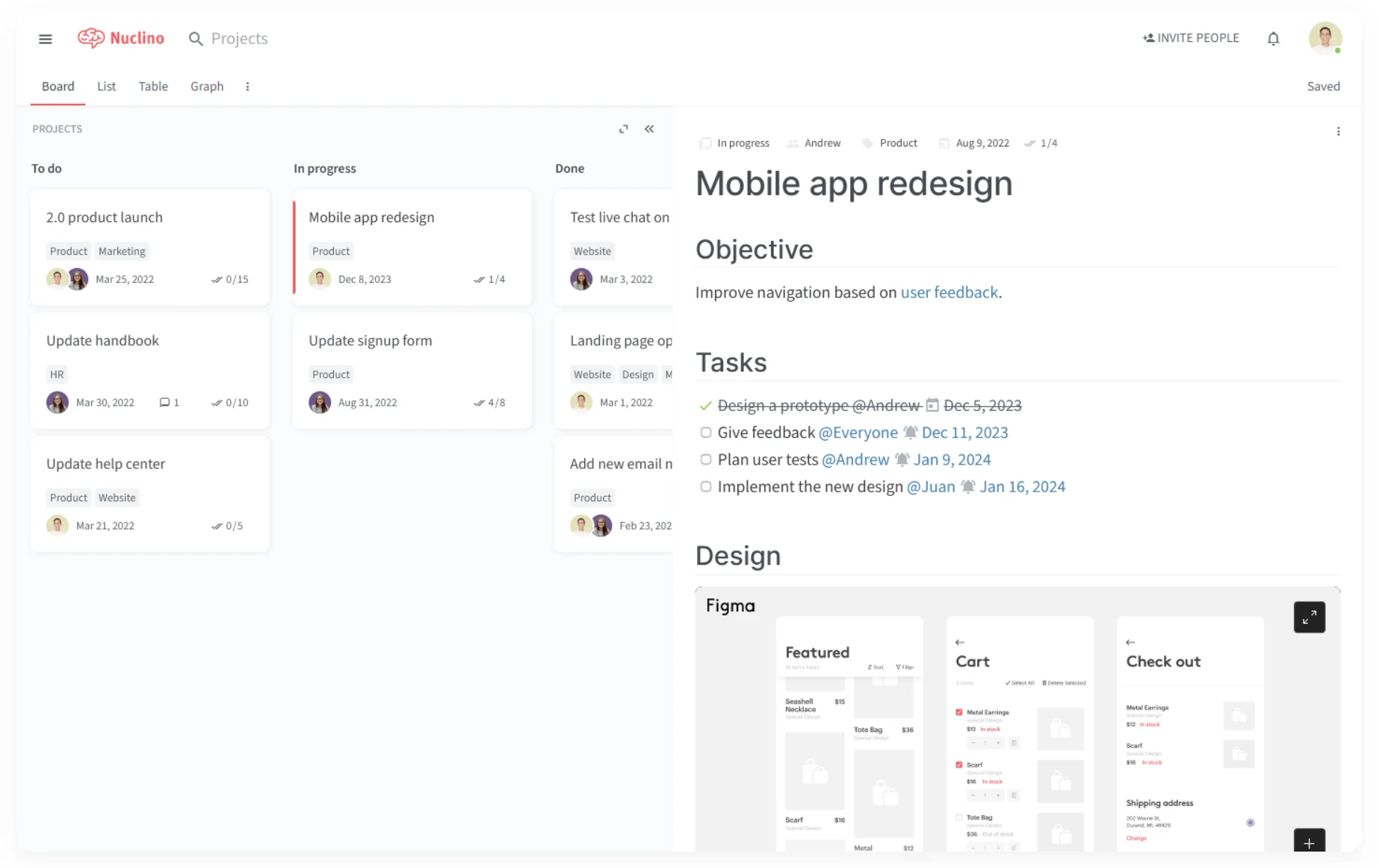Click the plus button on Figma embed
This screenshot has height=868, width=1379.
coord(1309,842)
